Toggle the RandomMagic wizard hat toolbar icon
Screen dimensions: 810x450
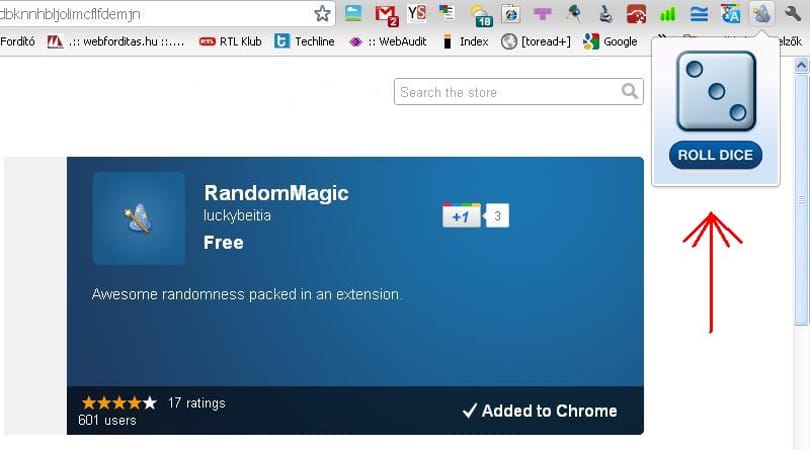click(762, 14)
